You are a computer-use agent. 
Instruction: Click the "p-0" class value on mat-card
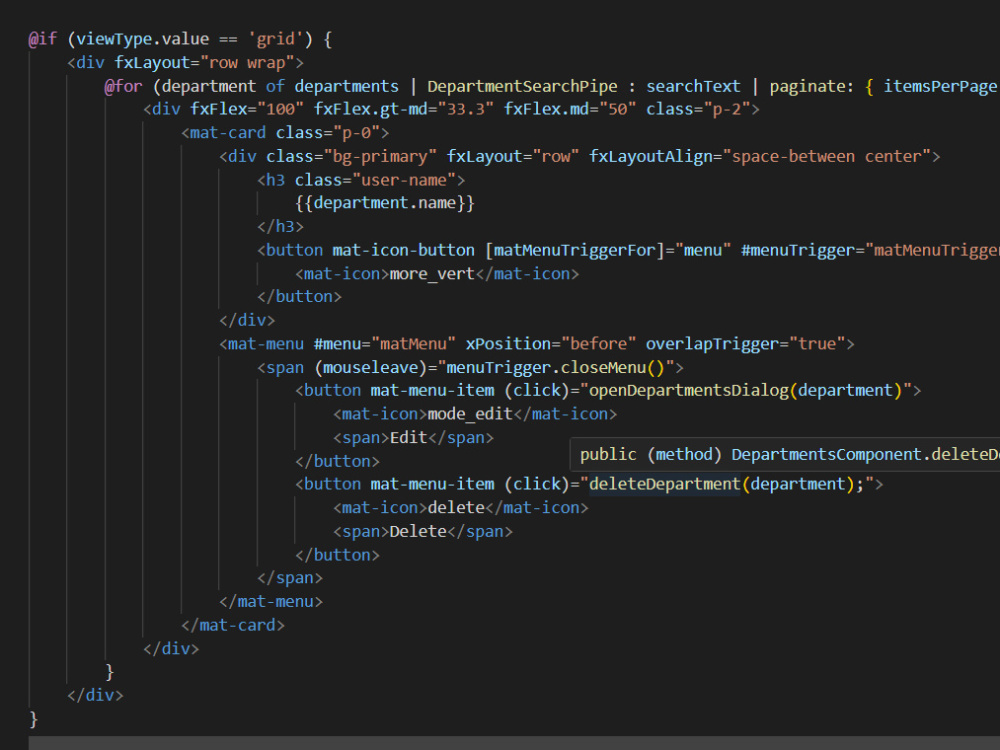357,133
